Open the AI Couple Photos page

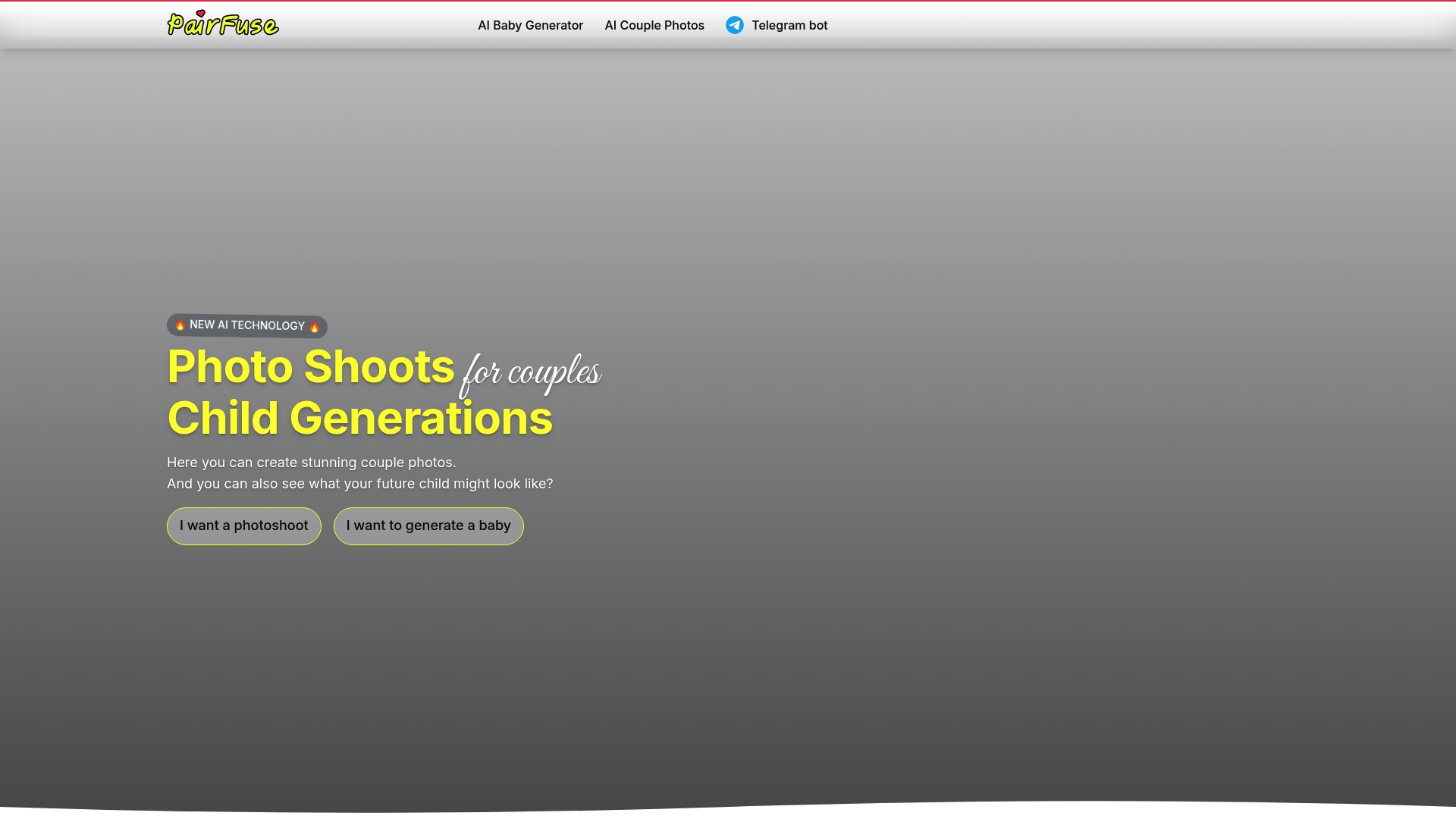point(654,25)
